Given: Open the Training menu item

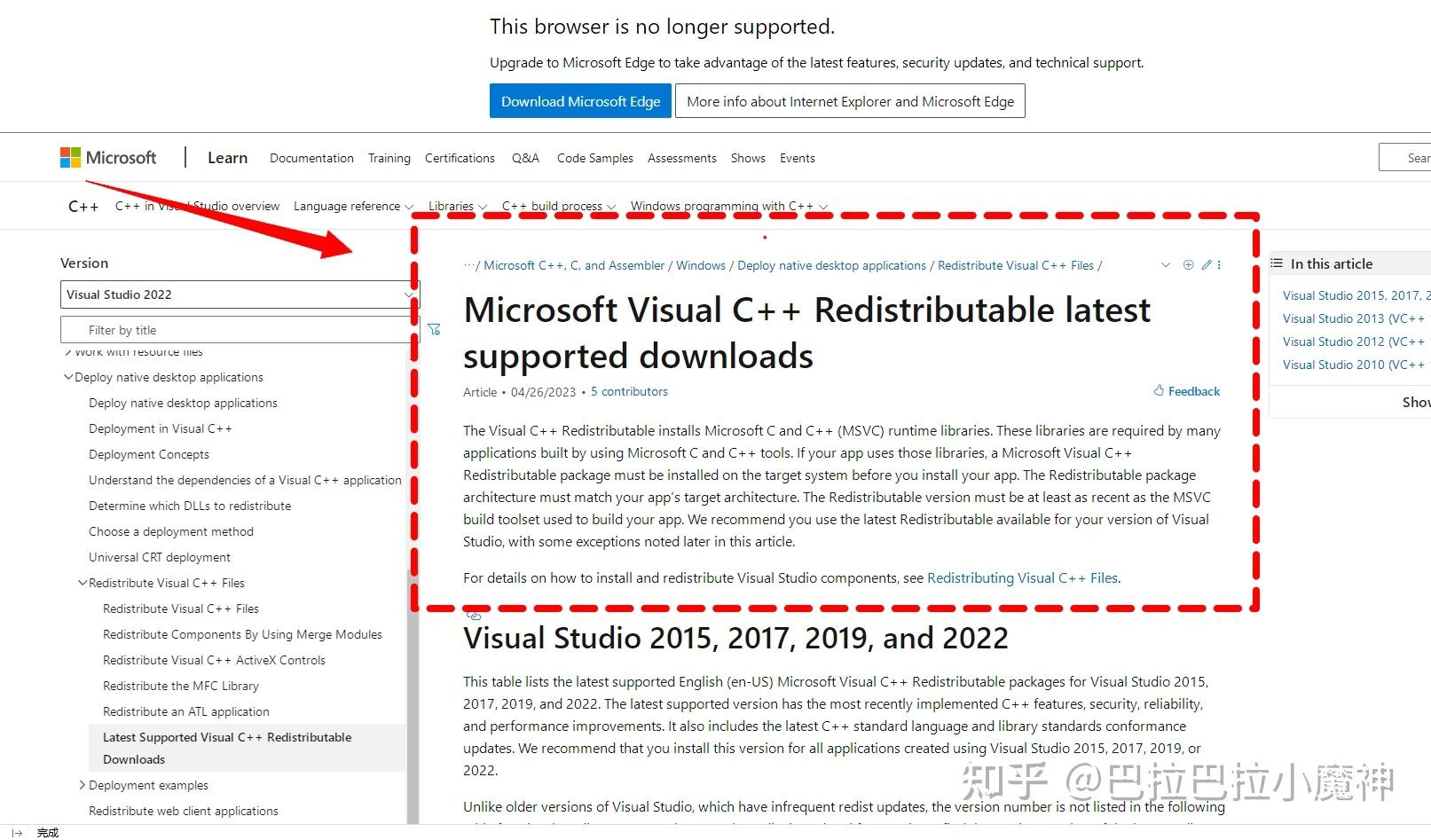Looking at the screenshot, I should pos(389,158).
